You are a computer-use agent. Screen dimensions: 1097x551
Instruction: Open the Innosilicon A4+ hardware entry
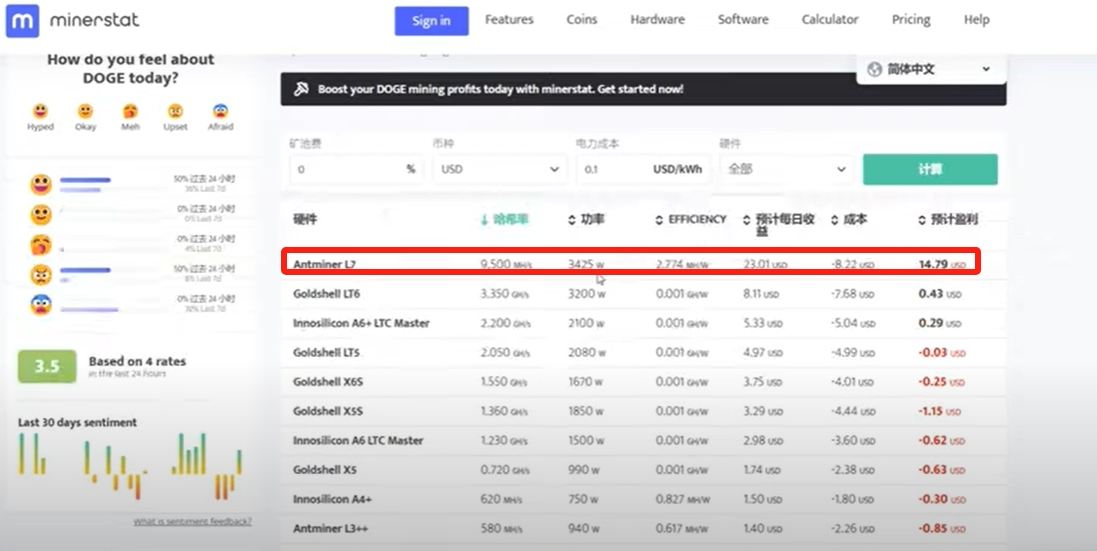pos(332,499)
